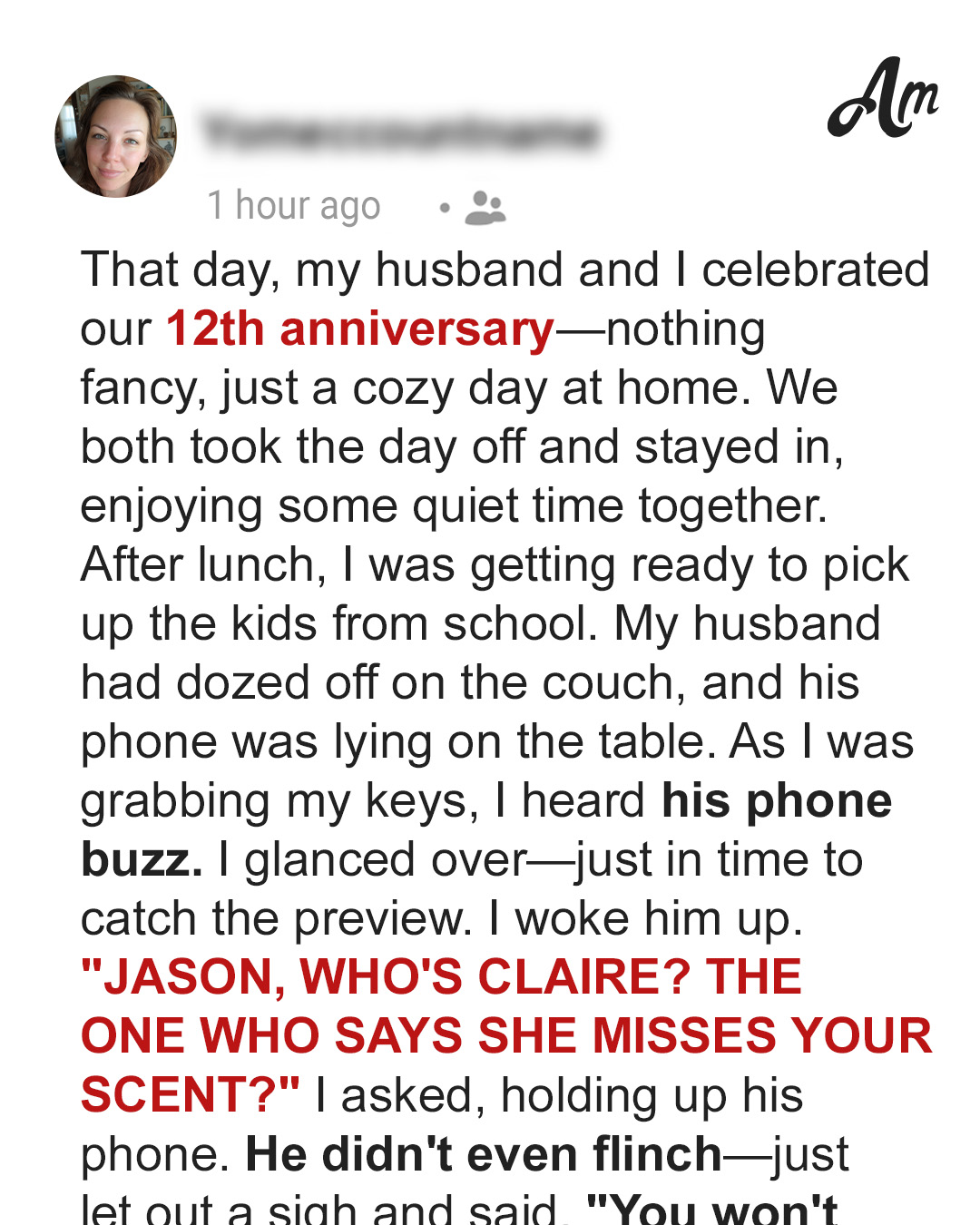980x1225 pixels.
Task: Click the bold "He didn't even flinch" text
Action: pyautogui.click(x=484, y=1154)
